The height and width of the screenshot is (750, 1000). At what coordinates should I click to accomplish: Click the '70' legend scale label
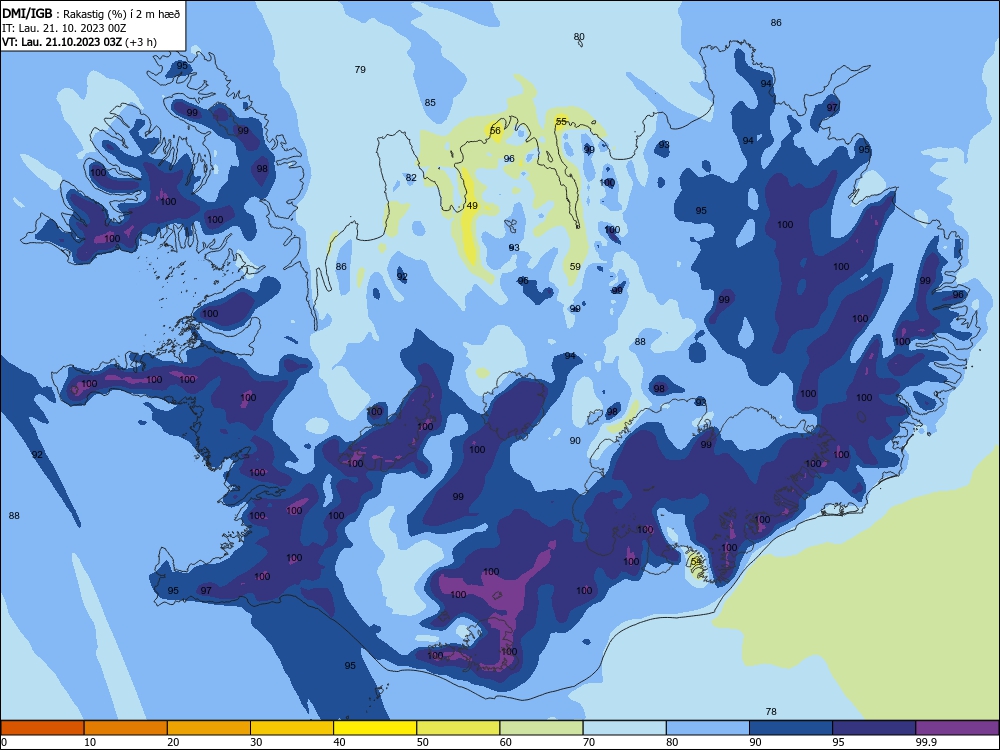(589, 742)
